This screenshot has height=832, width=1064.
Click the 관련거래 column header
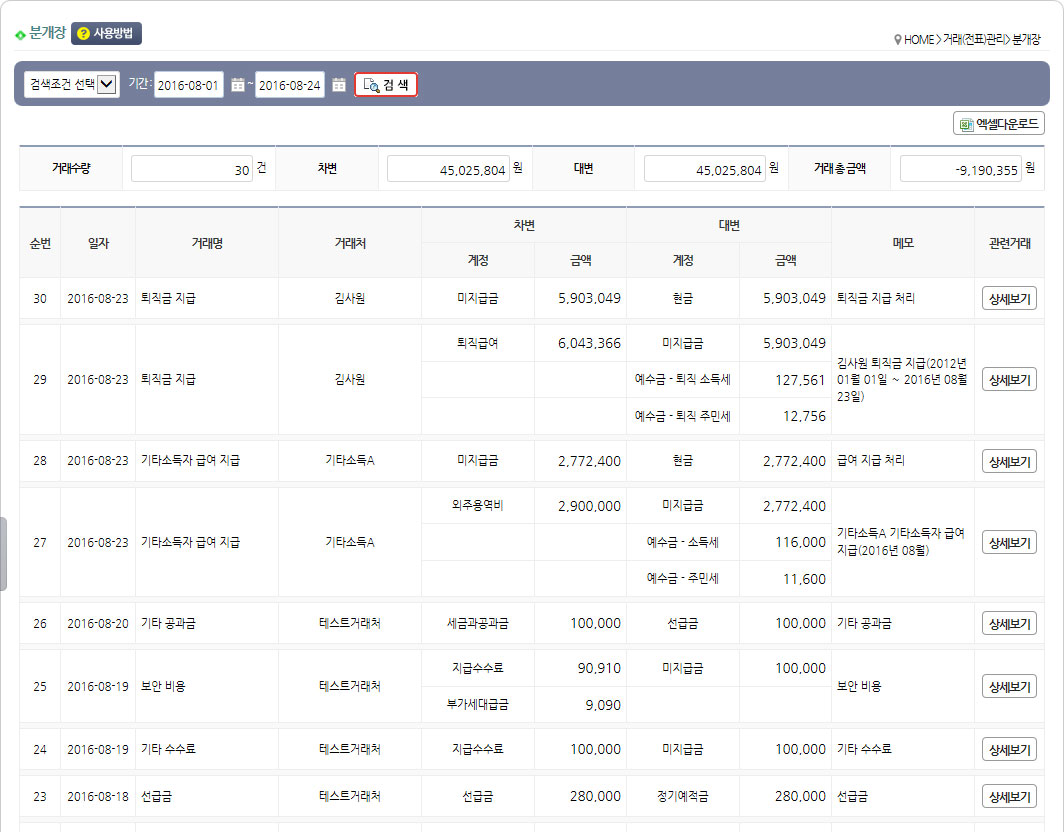[x=1009, y=243]
